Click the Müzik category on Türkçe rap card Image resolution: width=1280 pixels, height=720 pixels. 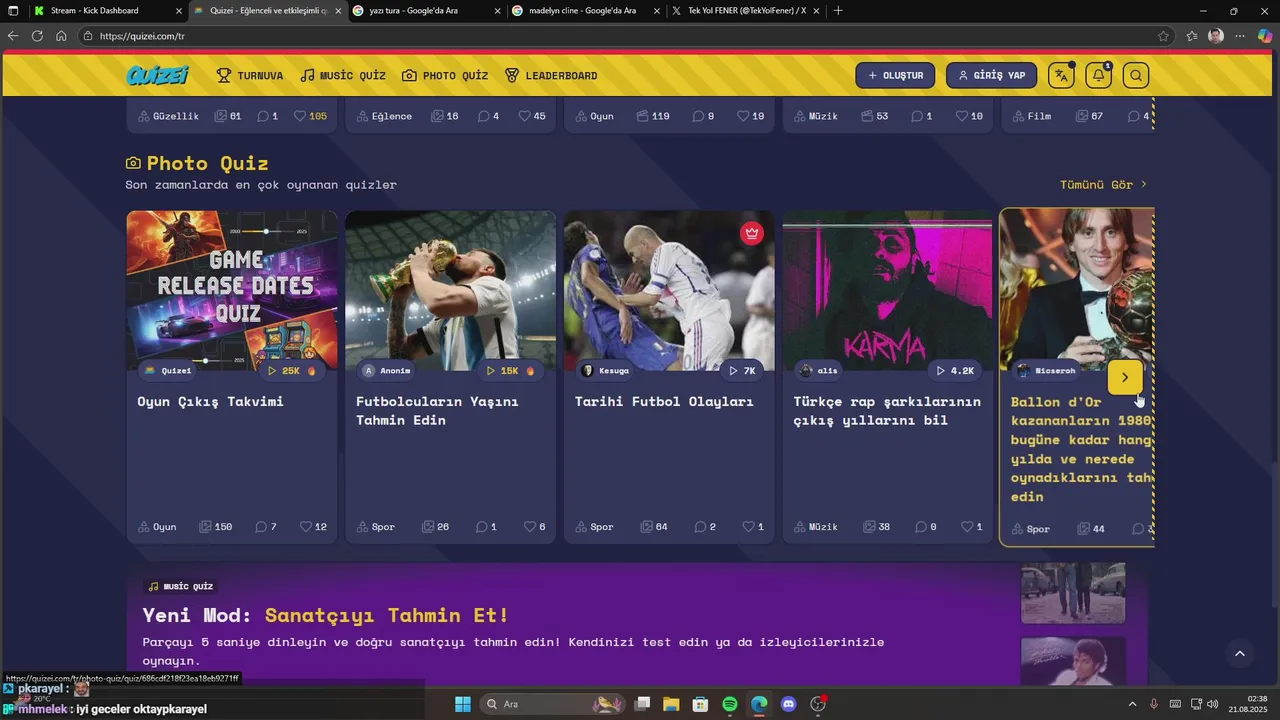coord(816,527)
